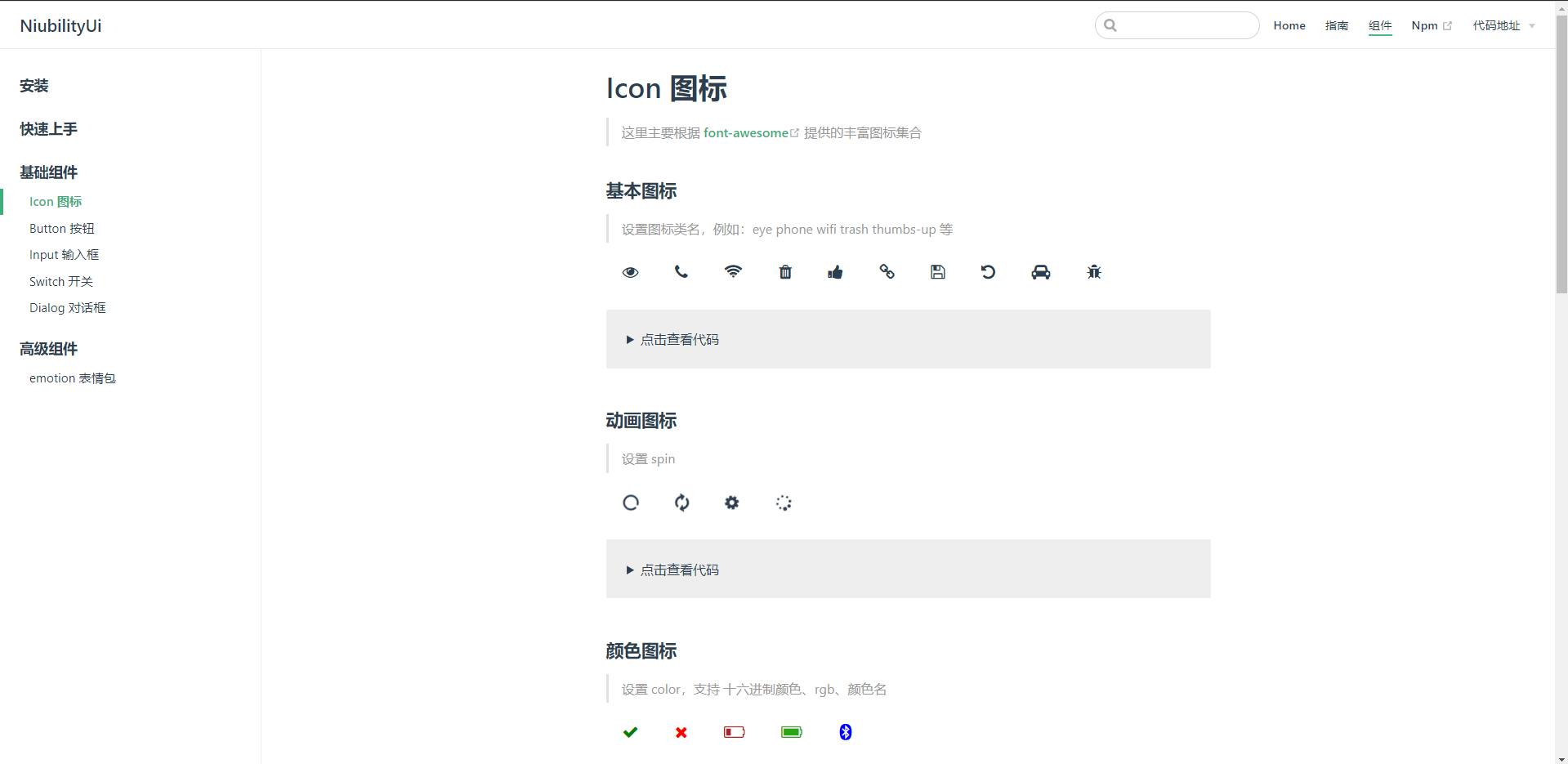This screenshot has height=764, width=1568.
Task: Select the spinning cog icon
Action: click(x=732, y=503)
